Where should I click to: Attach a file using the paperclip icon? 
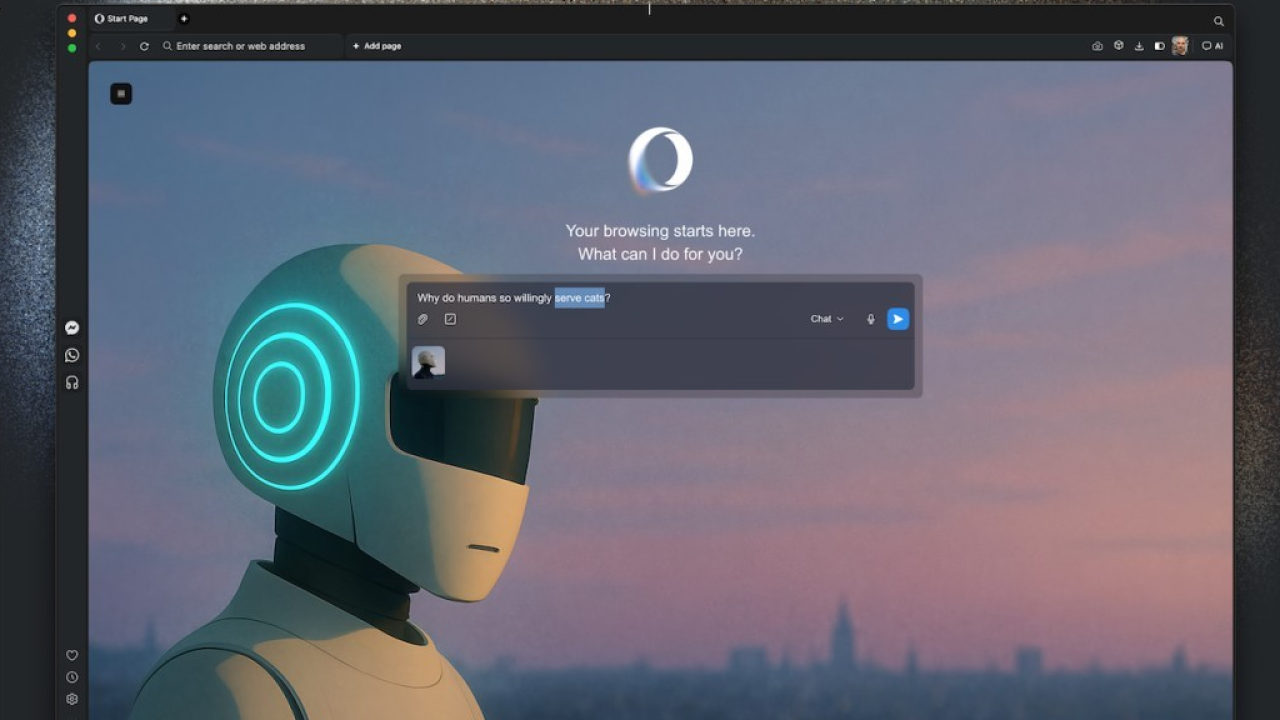(422, 318)
